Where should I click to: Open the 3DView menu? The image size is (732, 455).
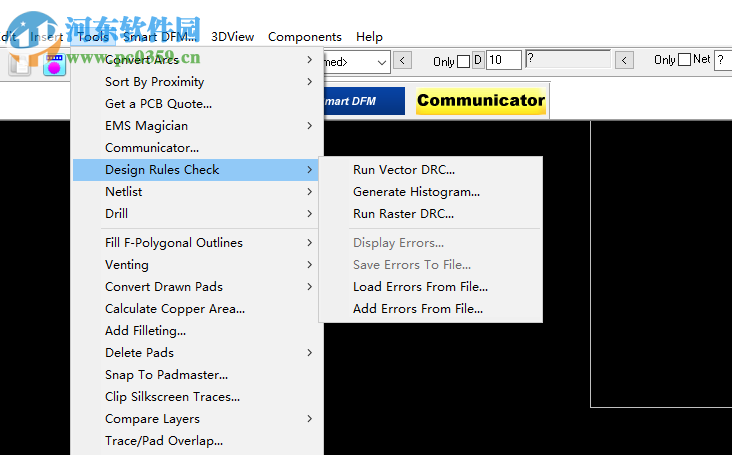click(x=232, y=36)
